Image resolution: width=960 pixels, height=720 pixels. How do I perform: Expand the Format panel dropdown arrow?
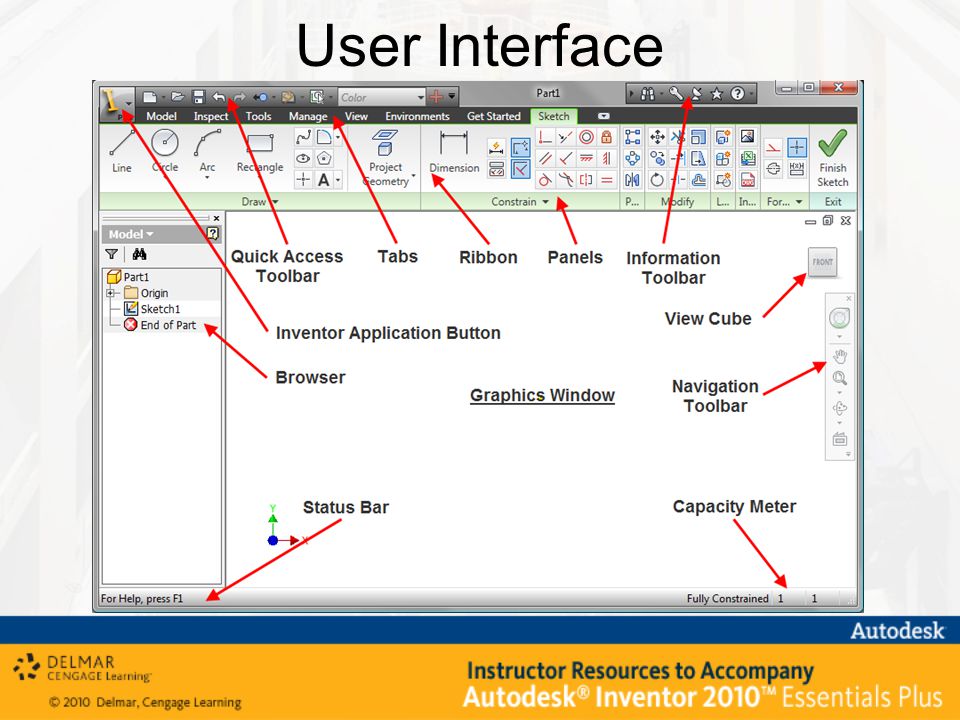tap(799, 201)
